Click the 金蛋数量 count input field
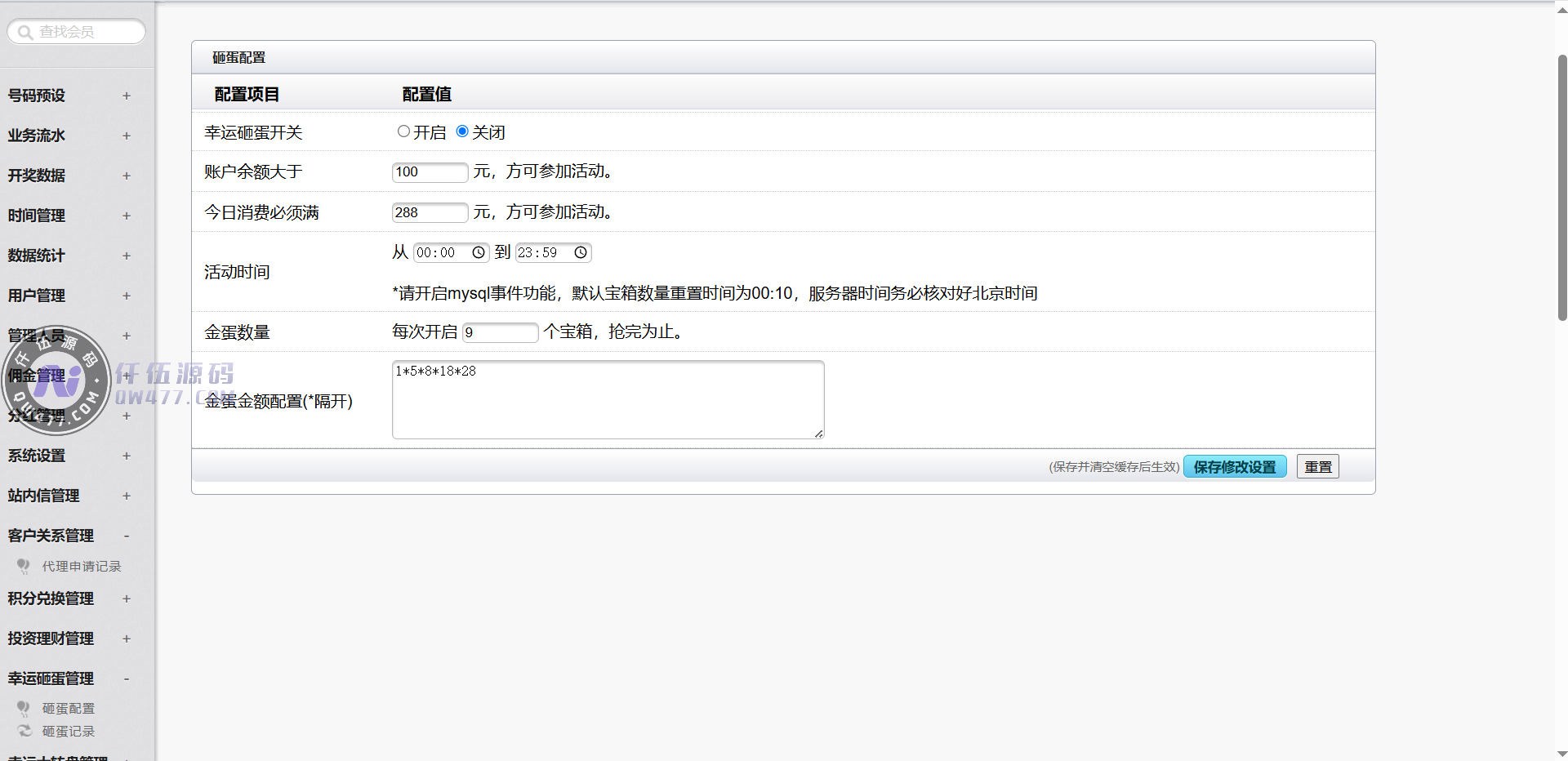The width and height of the screenshot is (1568, 761). click(500, 332)
